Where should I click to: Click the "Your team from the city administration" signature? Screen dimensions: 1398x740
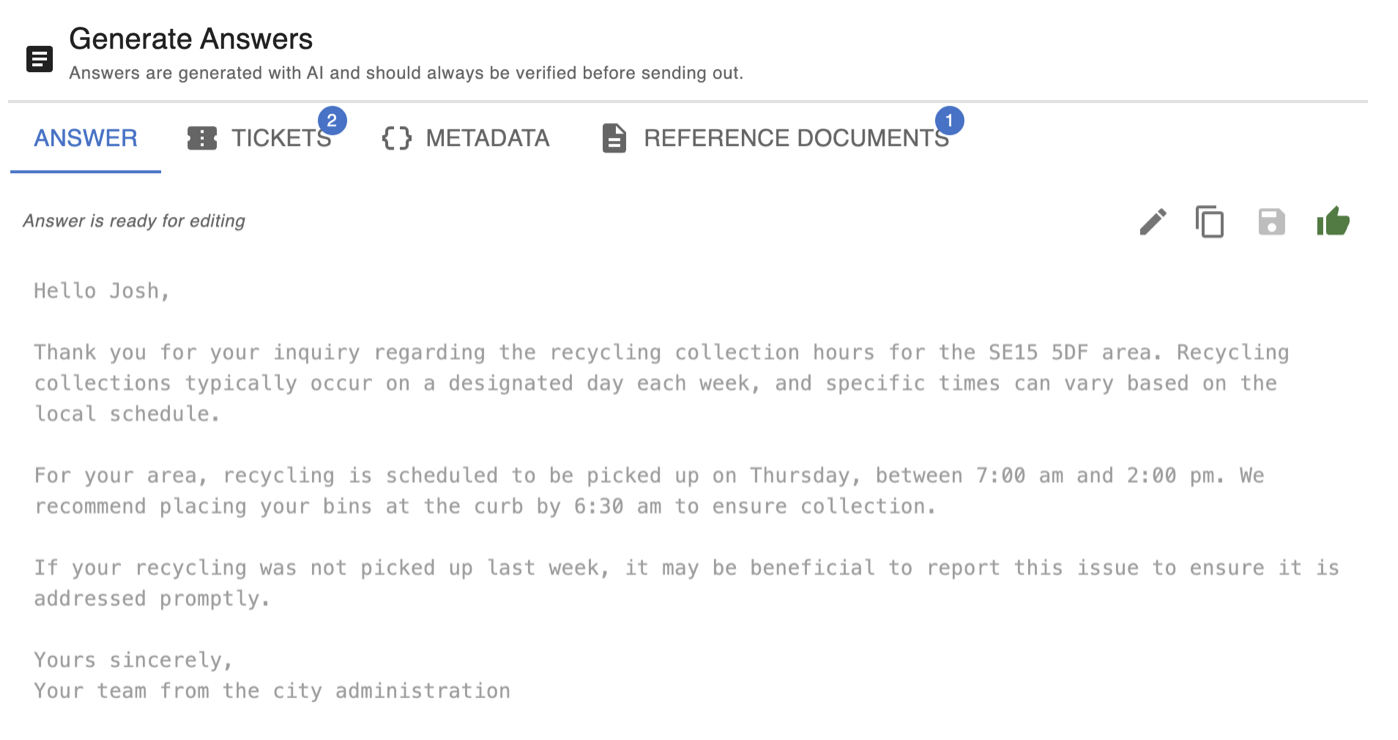[x=272, y=690]
